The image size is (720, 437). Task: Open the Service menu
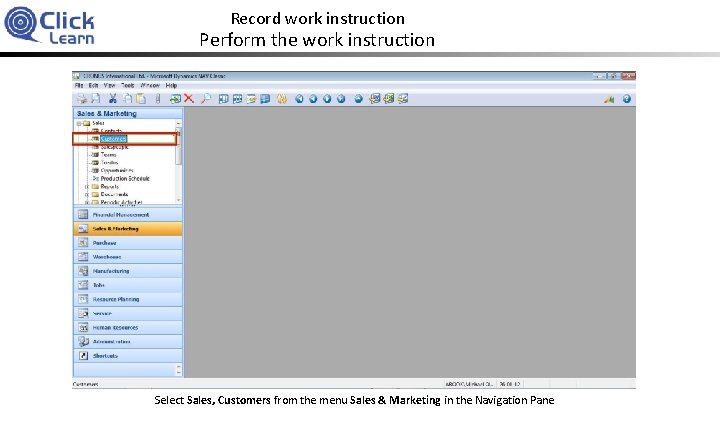128,314
